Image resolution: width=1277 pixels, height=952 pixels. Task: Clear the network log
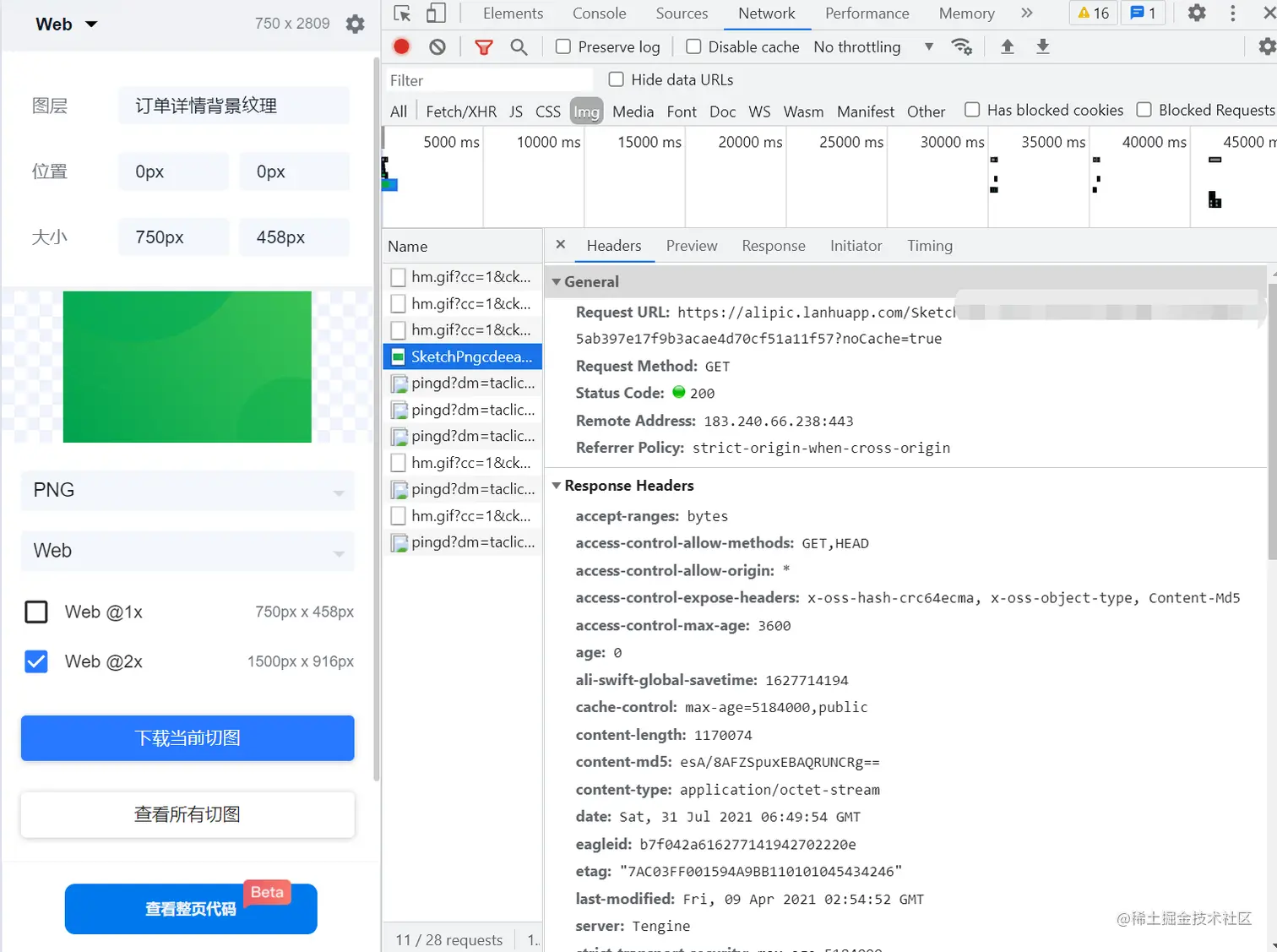[437, 46]
